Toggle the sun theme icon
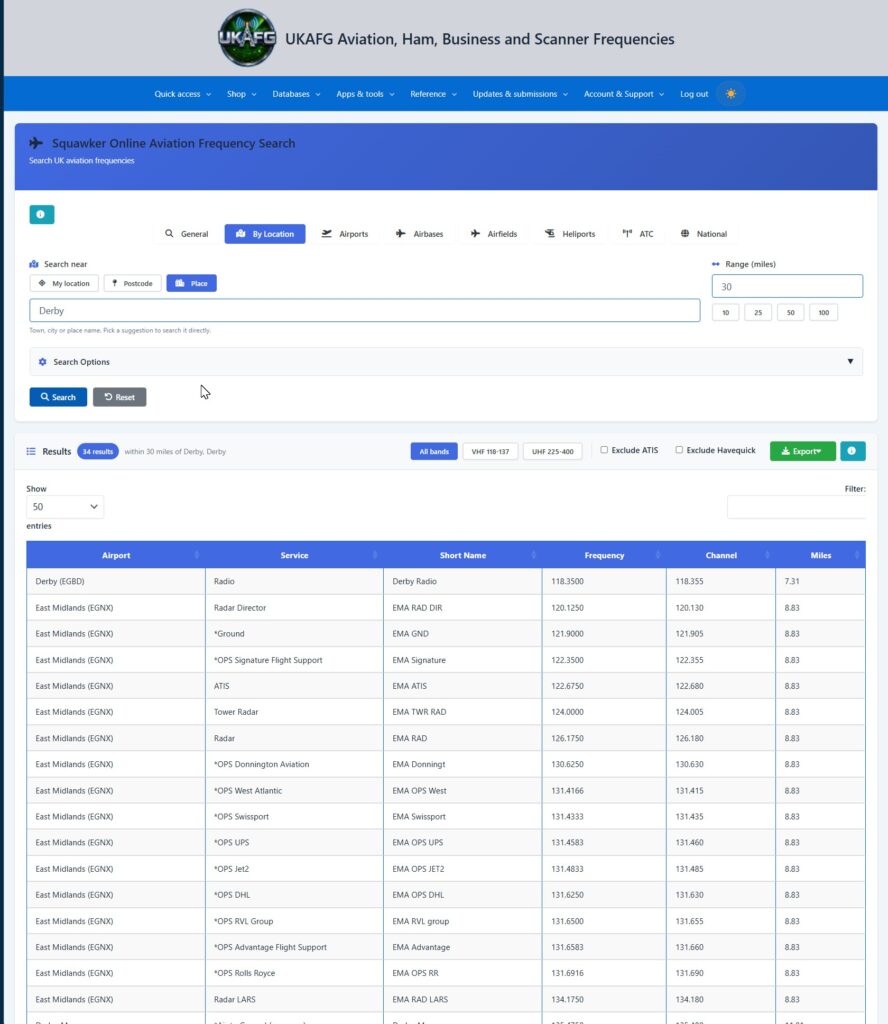 pyautogui.click(x=731, y=94)
